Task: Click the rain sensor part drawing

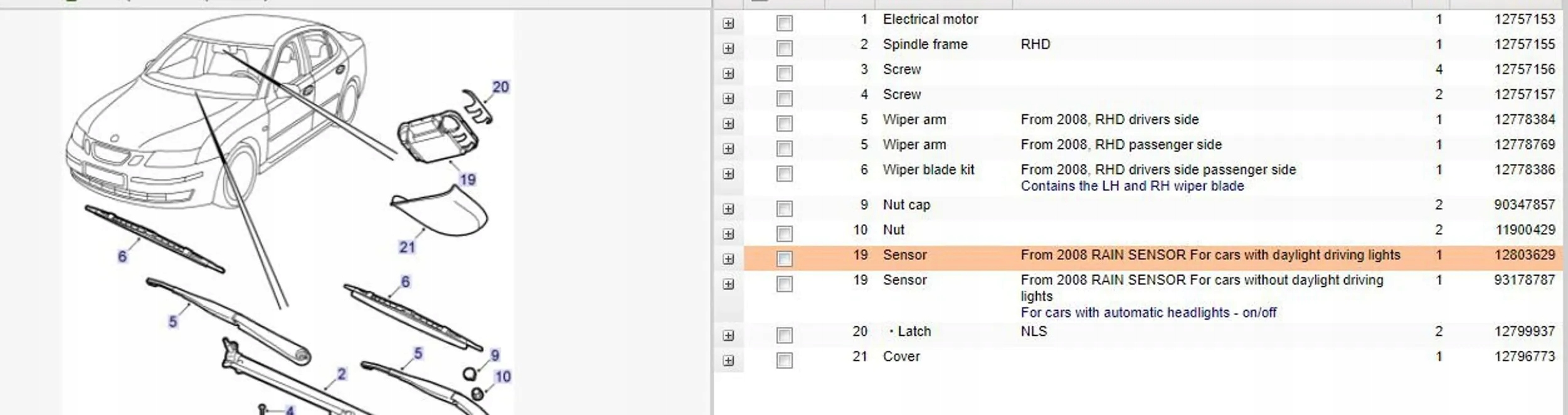Action: 436,136
